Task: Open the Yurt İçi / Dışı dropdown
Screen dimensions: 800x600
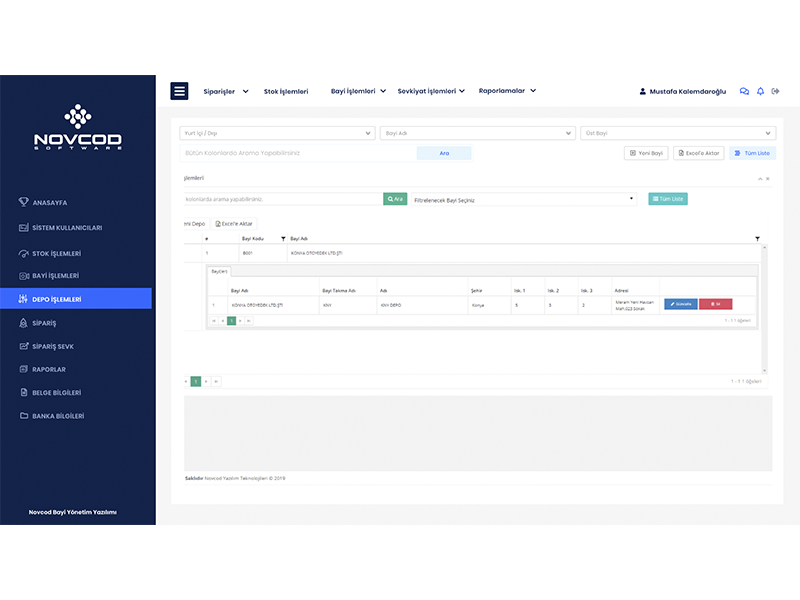Action: point(277,133)
